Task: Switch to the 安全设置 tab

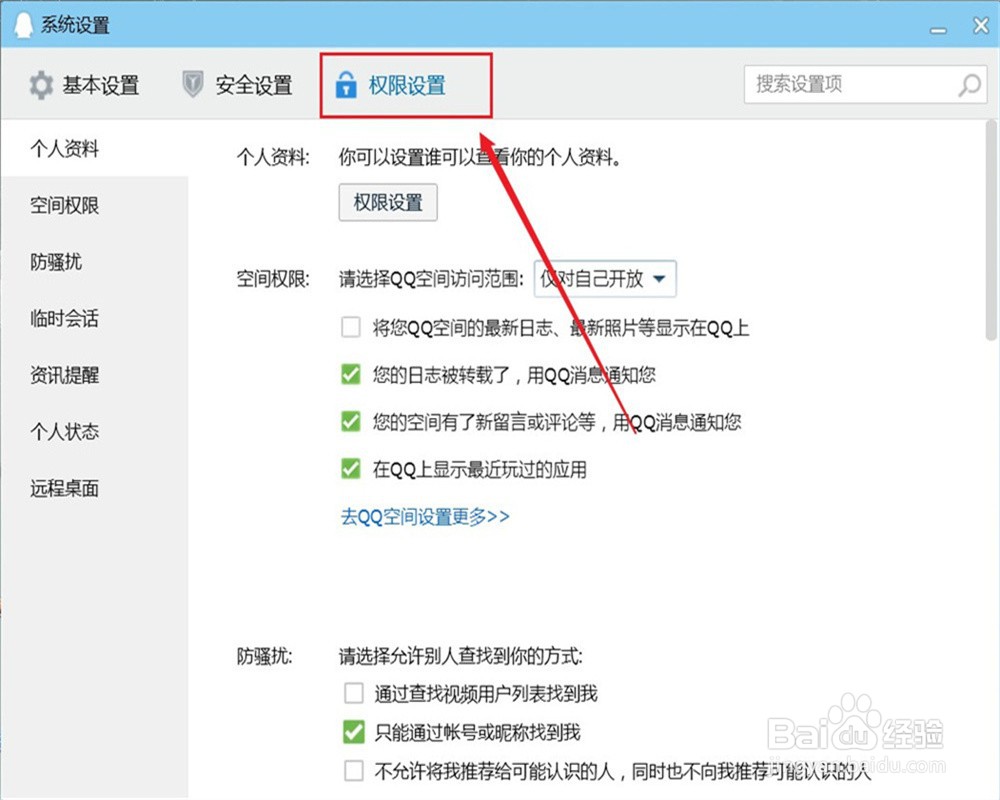Action: tap(237, 85)
